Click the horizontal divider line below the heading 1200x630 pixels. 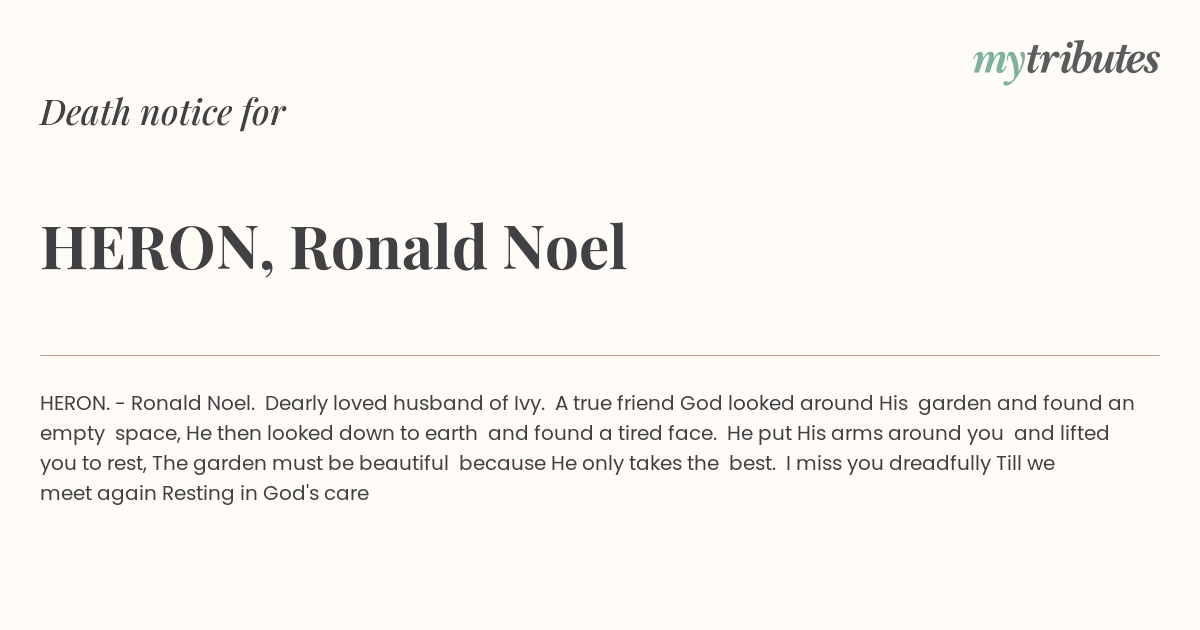point(600,355)
